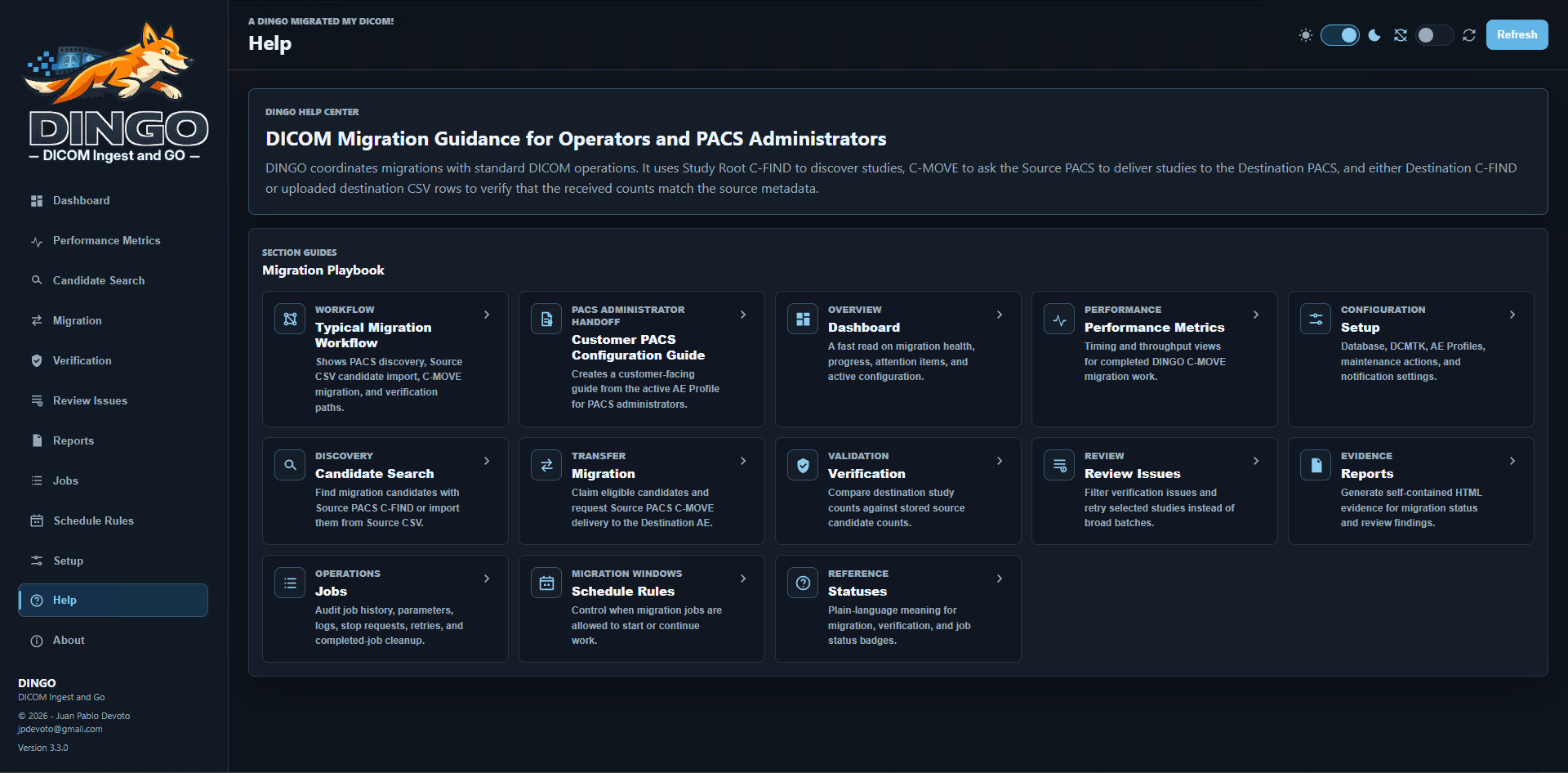Click the Customer PACS Configuration Guide document icon

[x=546, y=319]
